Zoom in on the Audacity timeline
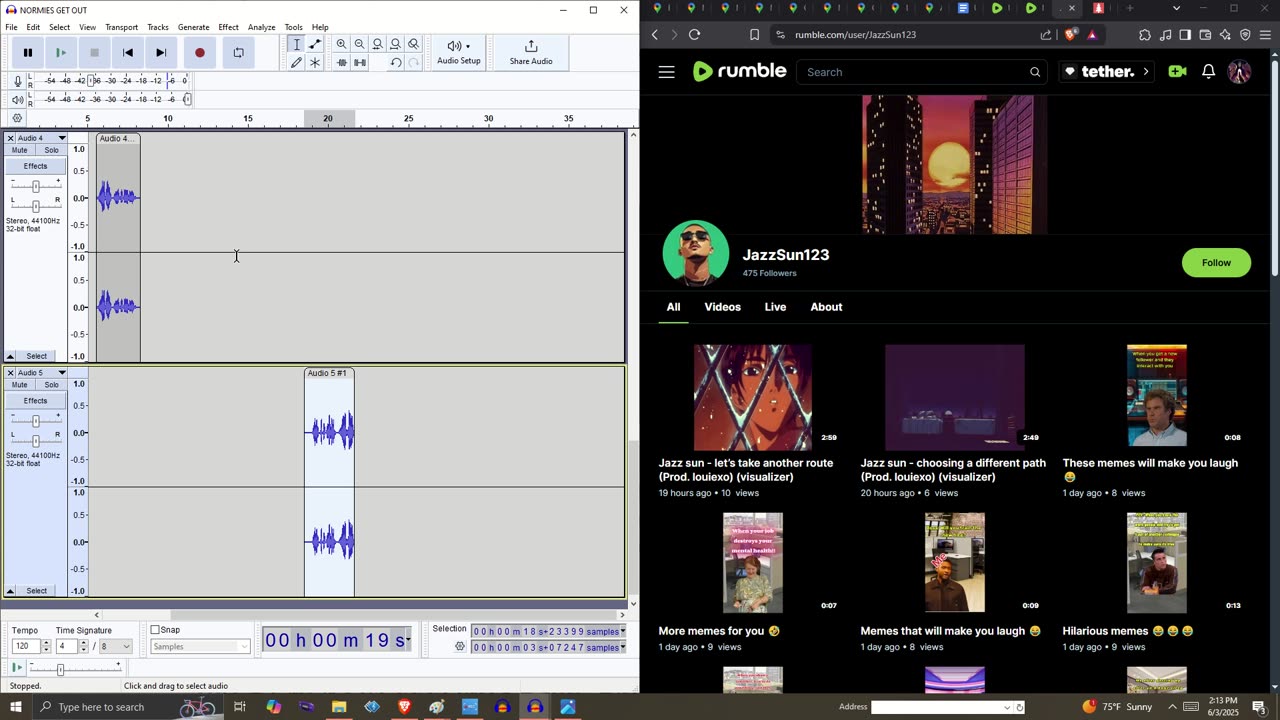 point(342,44)
